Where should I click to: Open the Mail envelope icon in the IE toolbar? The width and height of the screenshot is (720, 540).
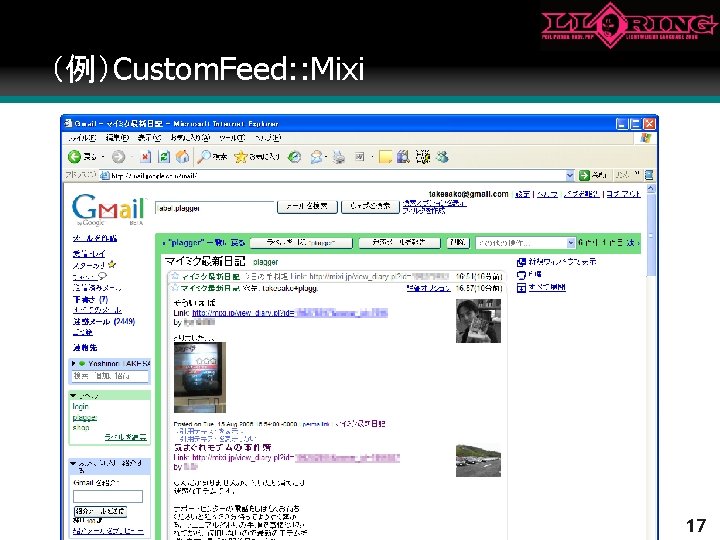point(316,157)
